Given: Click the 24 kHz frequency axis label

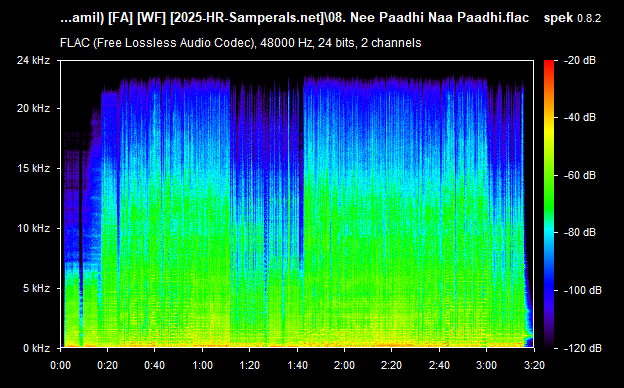Looking at the screenshot, I should click(x=33, y=60).
